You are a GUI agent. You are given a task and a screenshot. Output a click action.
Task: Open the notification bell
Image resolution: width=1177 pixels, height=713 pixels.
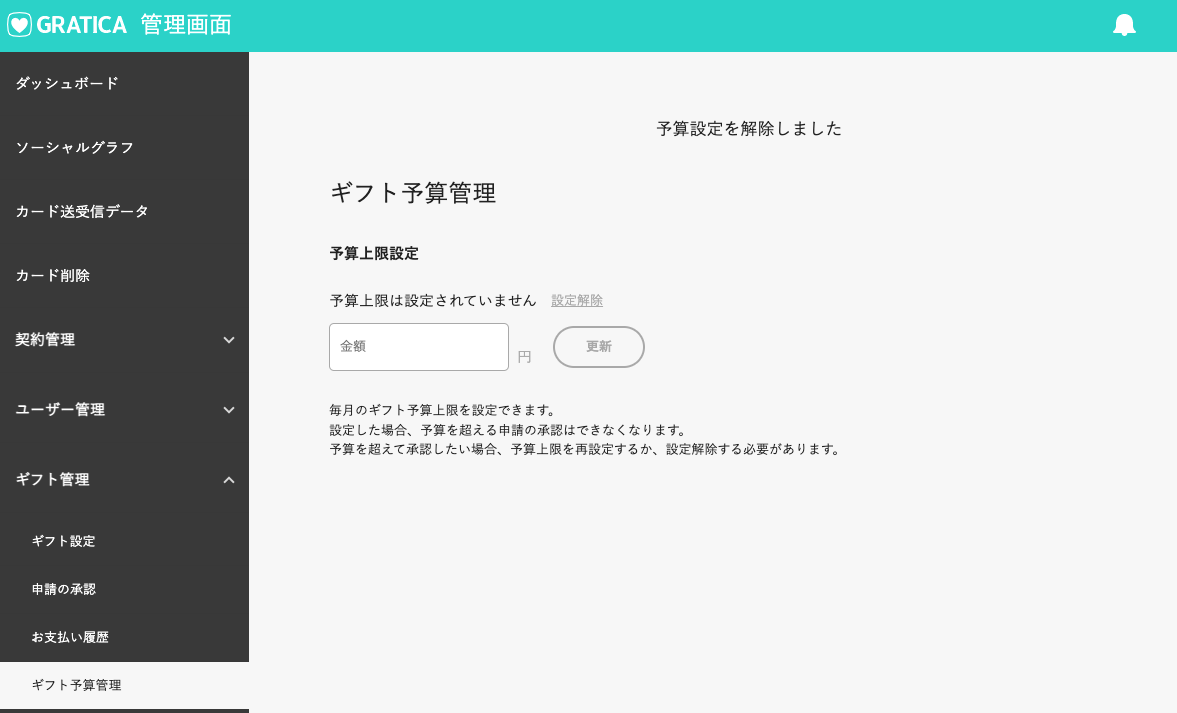(x=1124, y=25)
